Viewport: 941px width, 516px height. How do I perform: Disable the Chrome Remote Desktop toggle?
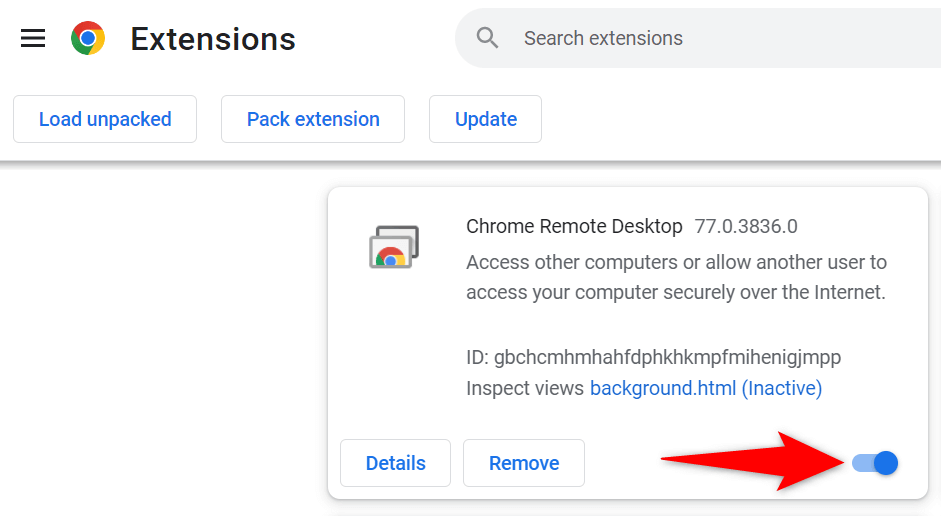pos(876,463)
